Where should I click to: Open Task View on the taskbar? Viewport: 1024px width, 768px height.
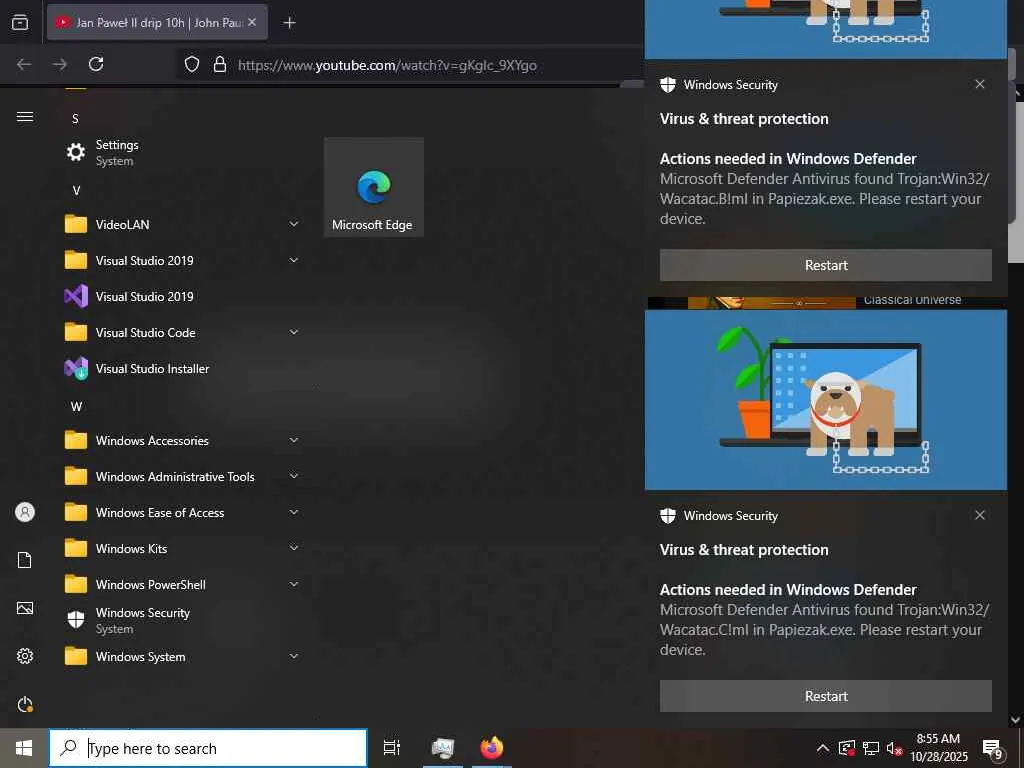(392, 748)
